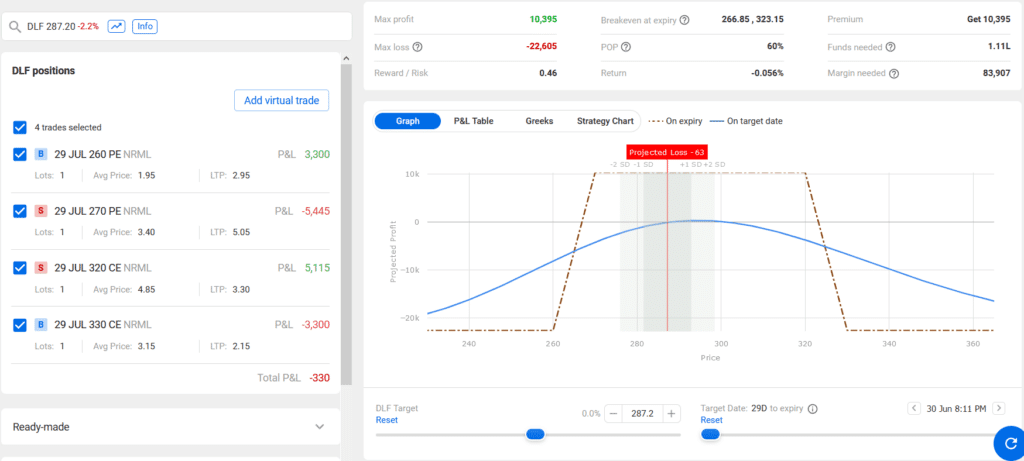The image size is (1024, 461).
Task: Switch to the Greeks tab
Action: (x=539, y=121)
